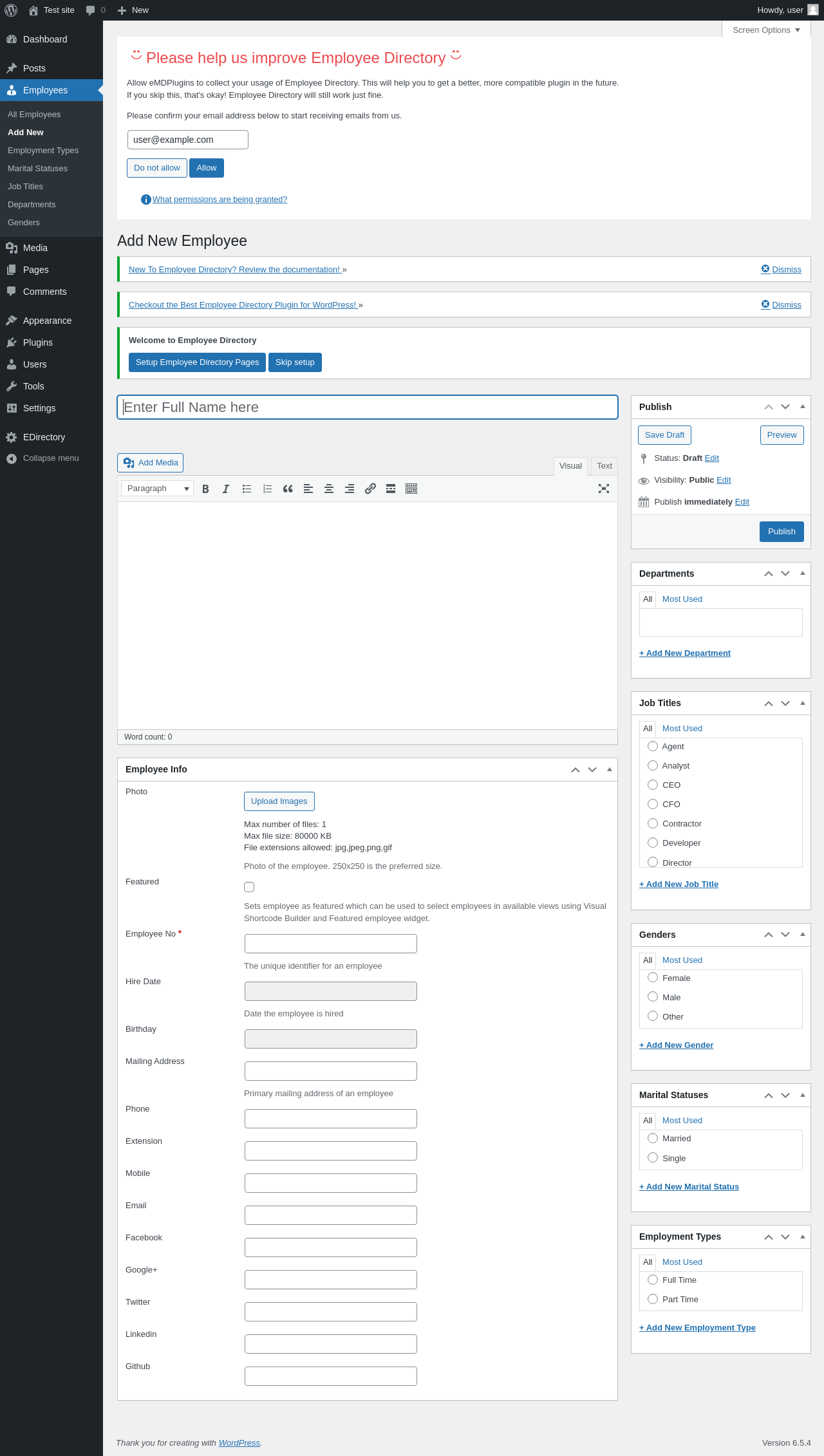Click Save Draft button
The height and width of the screenshot is (1456, 824).
(x=664, y=435)
